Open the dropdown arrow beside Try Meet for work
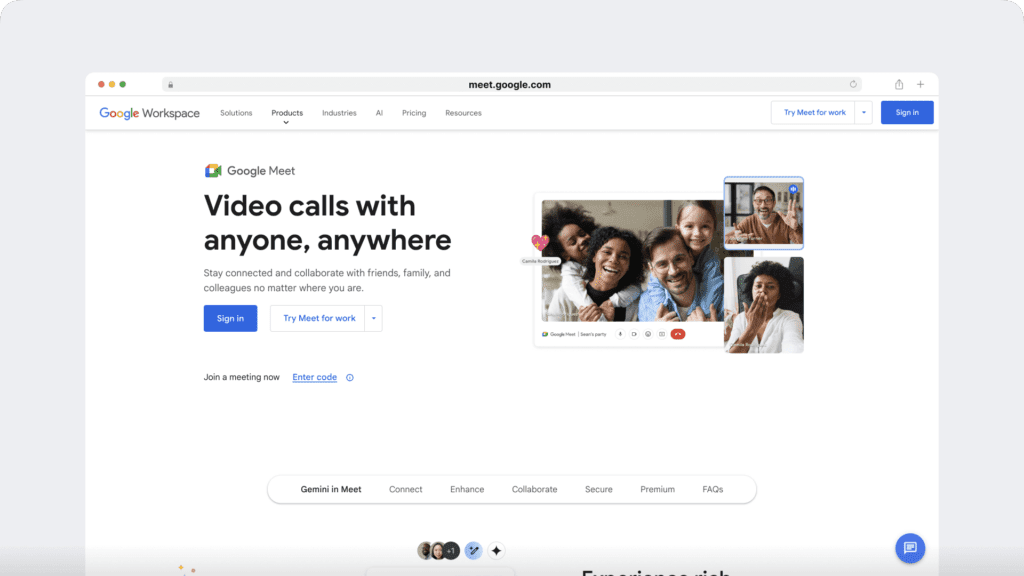 point(862,112)
